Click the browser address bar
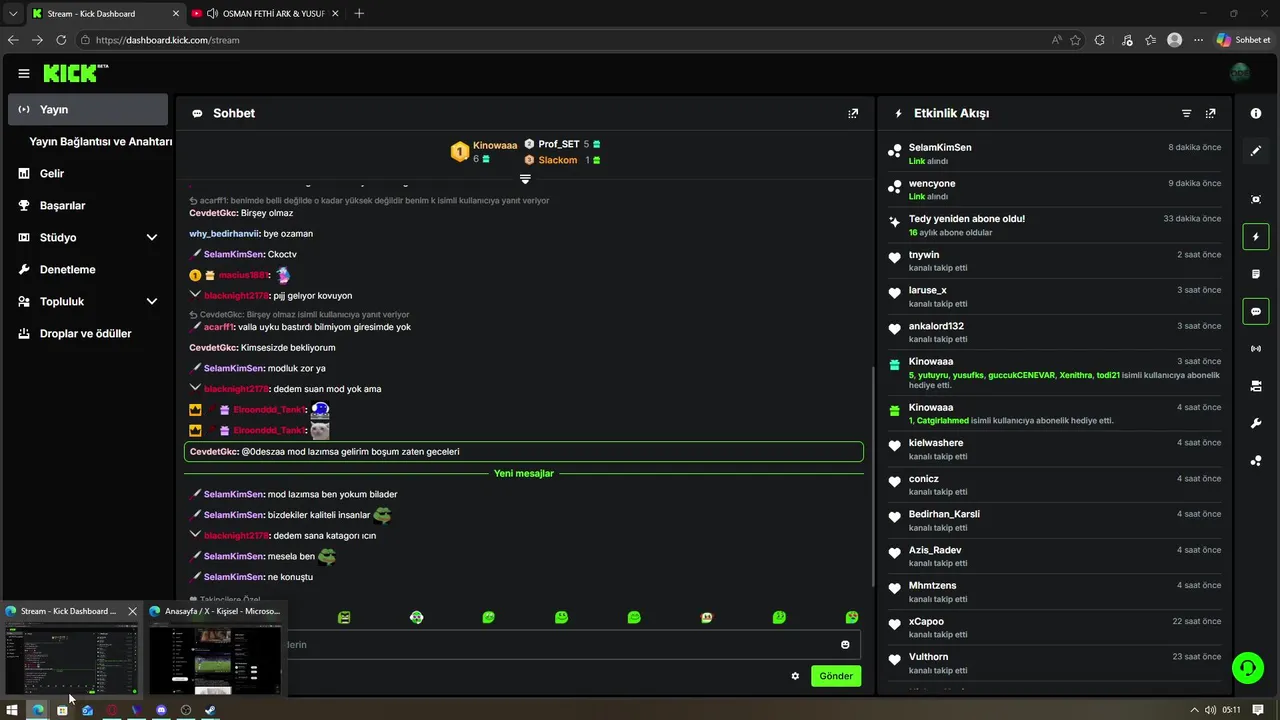The image size is (1280, 720). coord(560,40)
